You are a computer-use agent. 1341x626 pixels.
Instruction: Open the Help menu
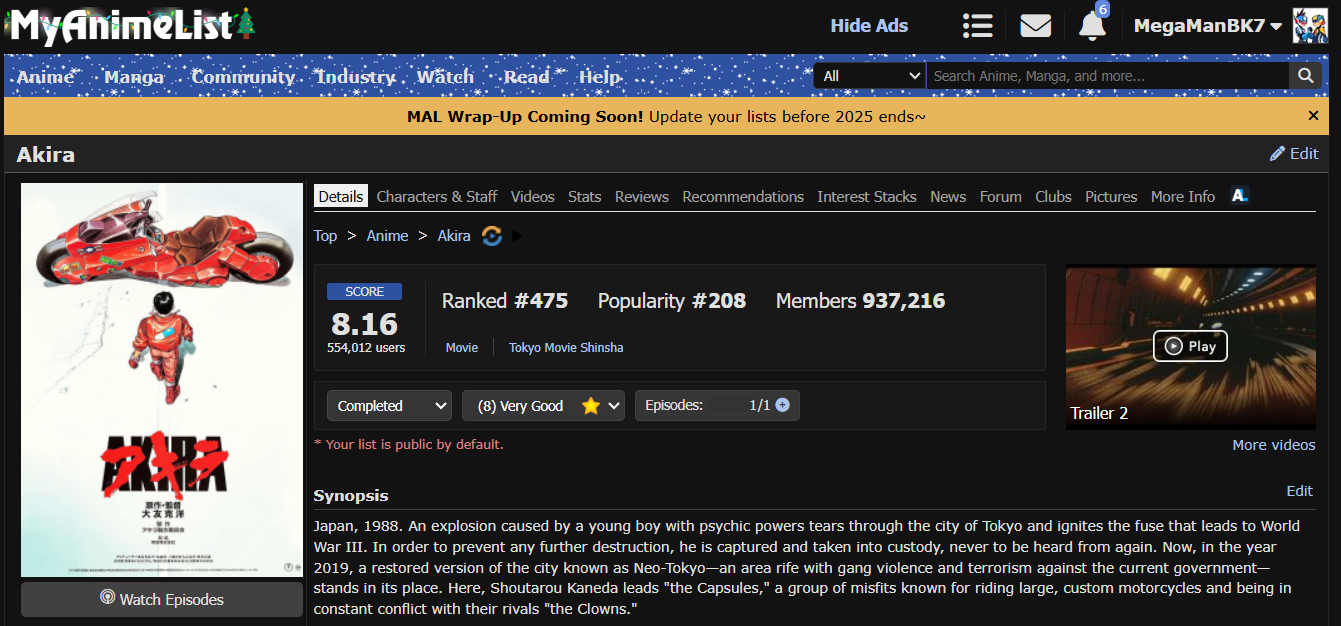pos(600,77)
